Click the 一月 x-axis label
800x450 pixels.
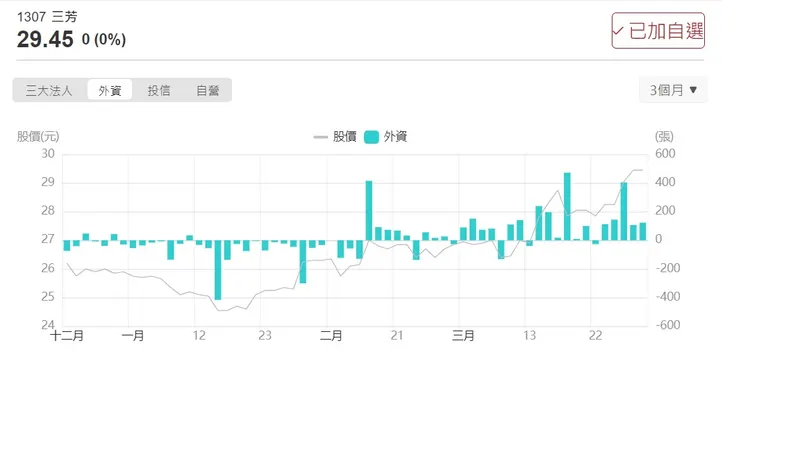pyautogui.click(x=132, y=336)
